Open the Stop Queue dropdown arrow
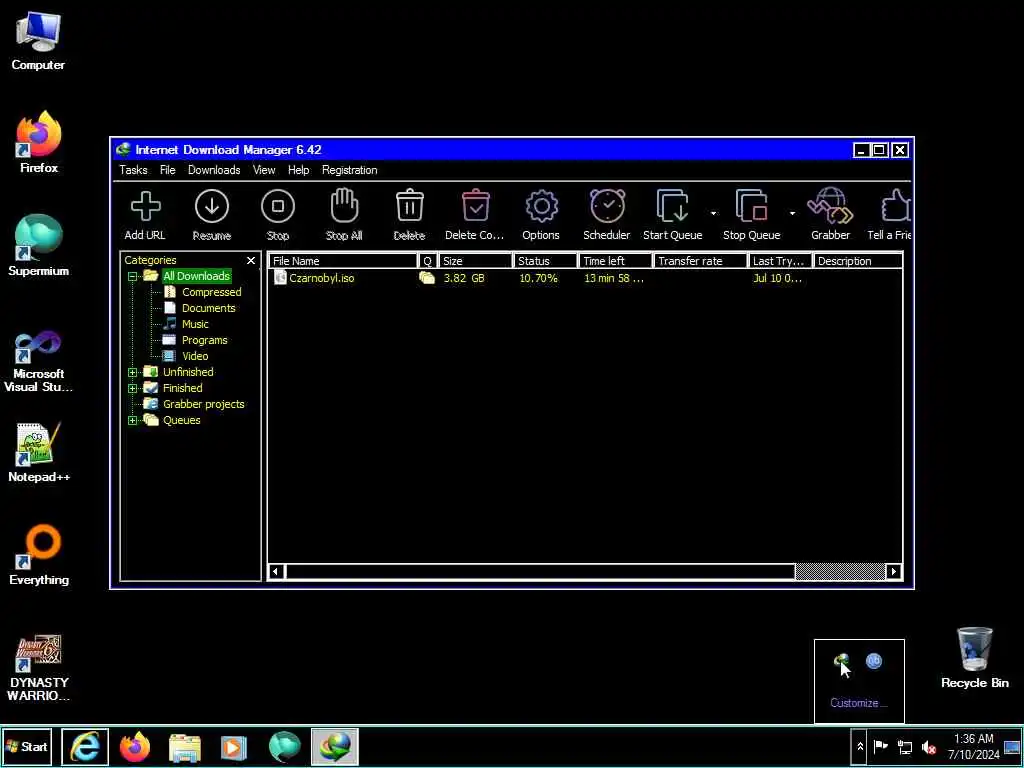 pyautogui.click(x=792, y=214)
